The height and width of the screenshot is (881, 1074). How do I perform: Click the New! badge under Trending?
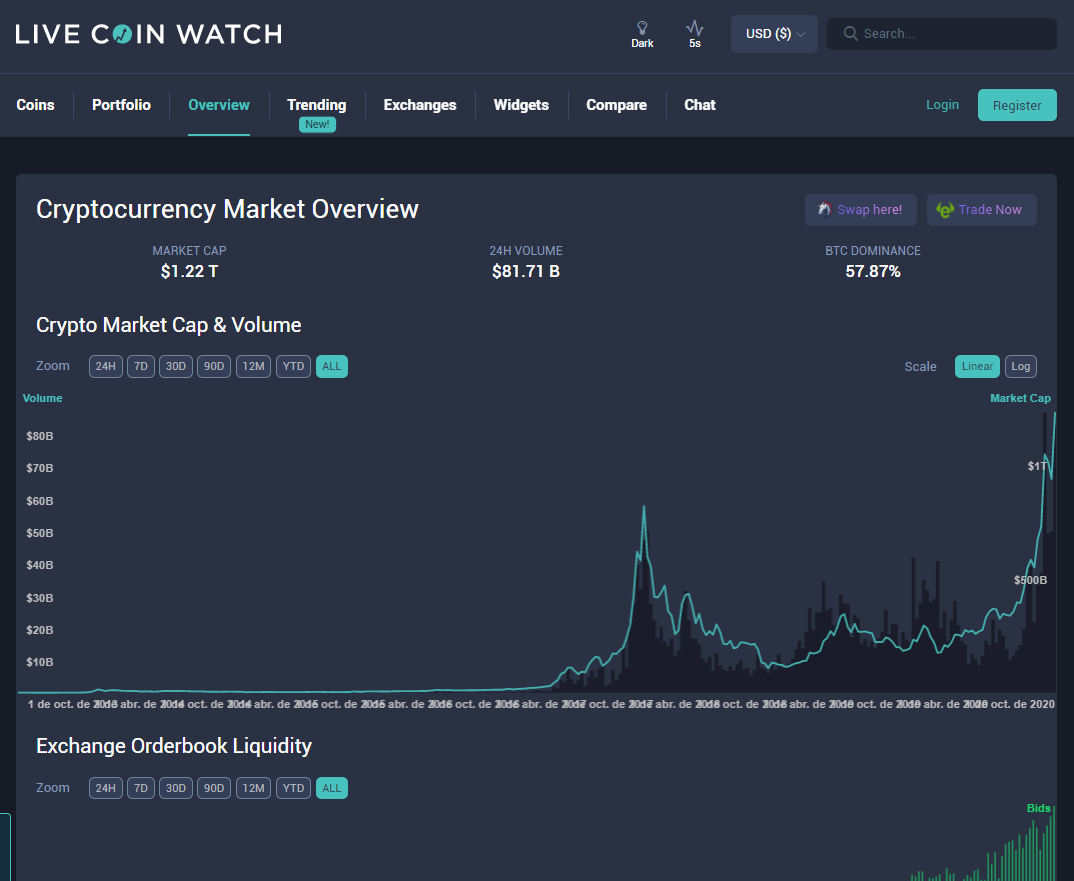click(x=317, y=125)
